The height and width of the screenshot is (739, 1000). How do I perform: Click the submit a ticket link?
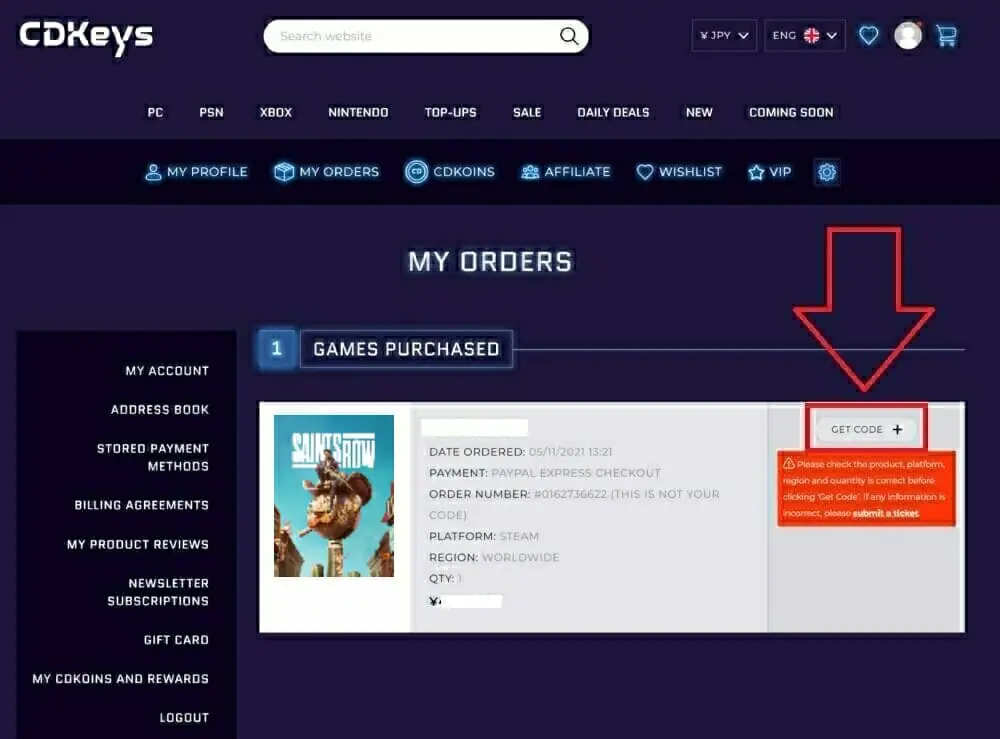pyautogui.click(x=885, y=513)
